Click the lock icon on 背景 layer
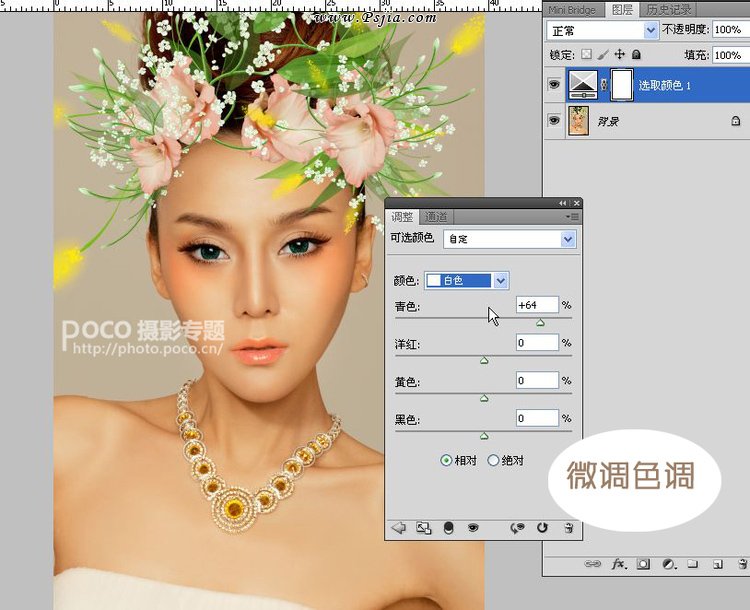The image size is (750, 610). (736, 121)
